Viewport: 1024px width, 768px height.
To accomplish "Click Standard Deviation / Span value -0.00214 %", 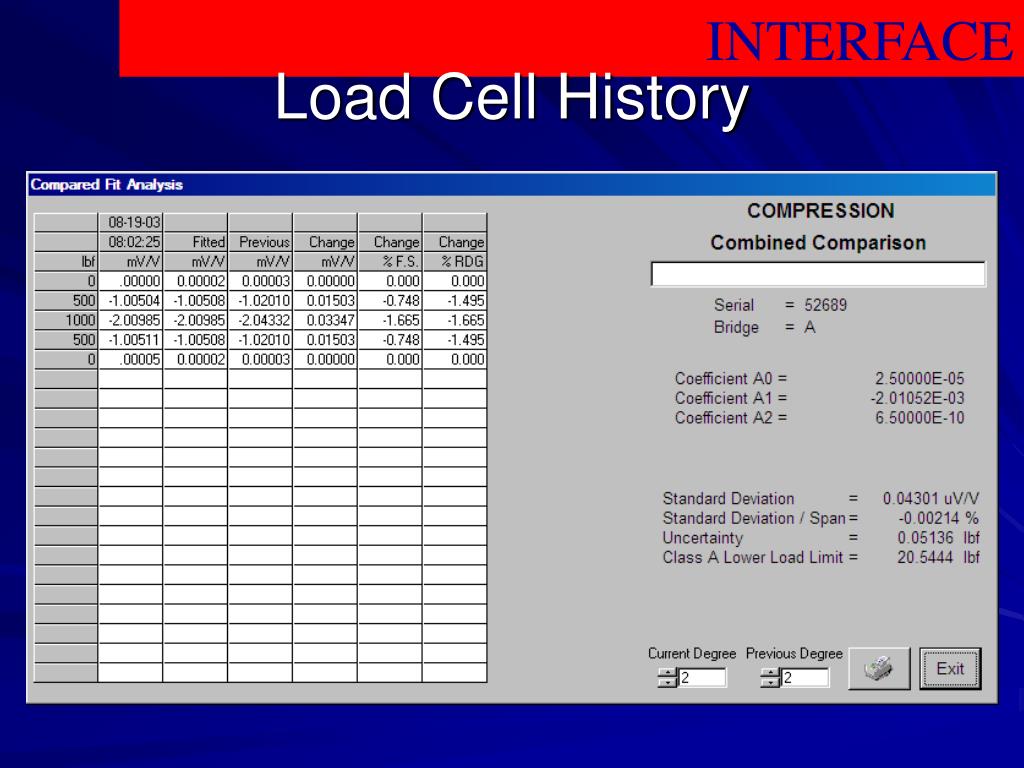I will tap(938, 519).
